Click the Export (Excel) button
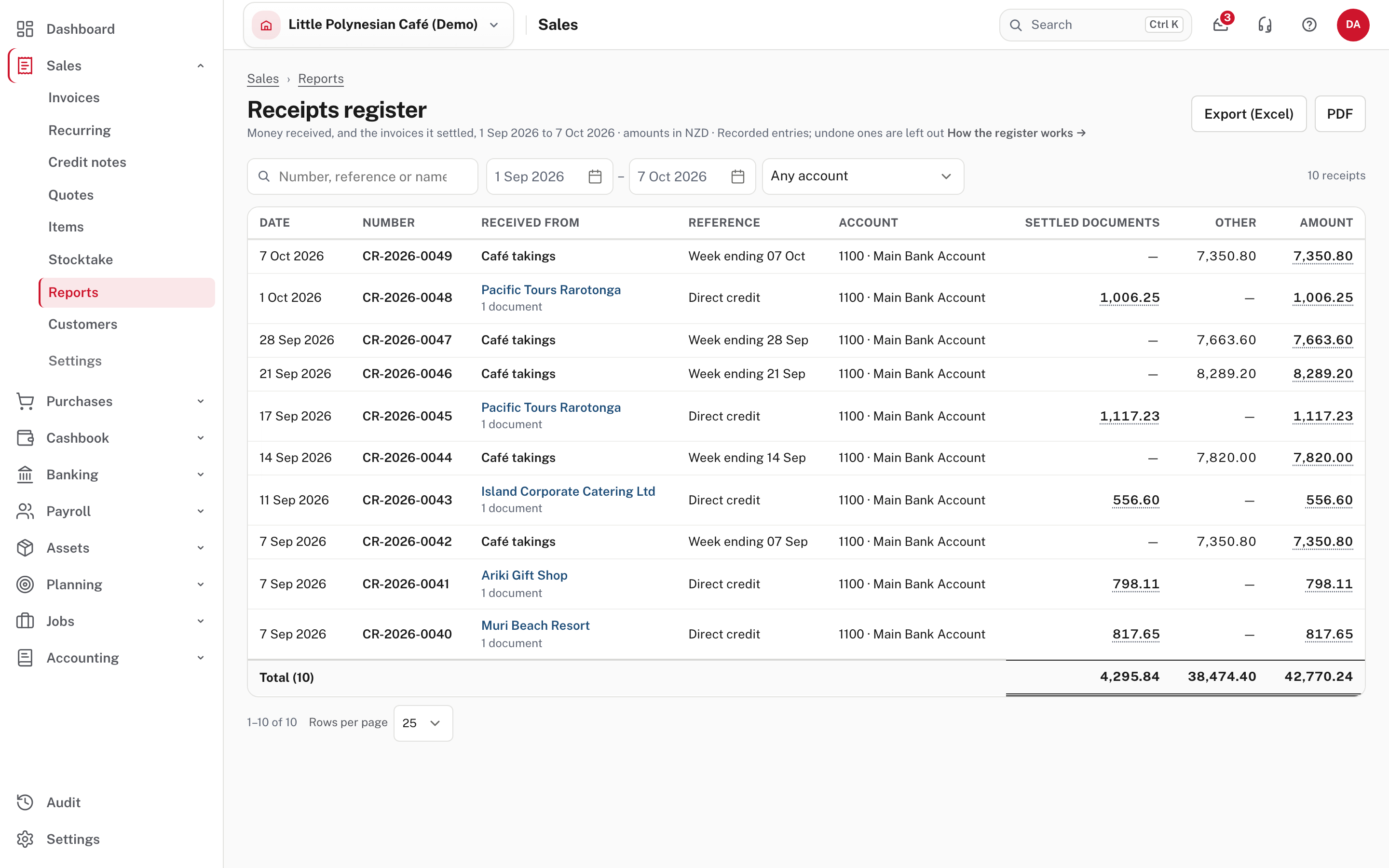The image size is (1389, 868). click(x=1248, y=114)
